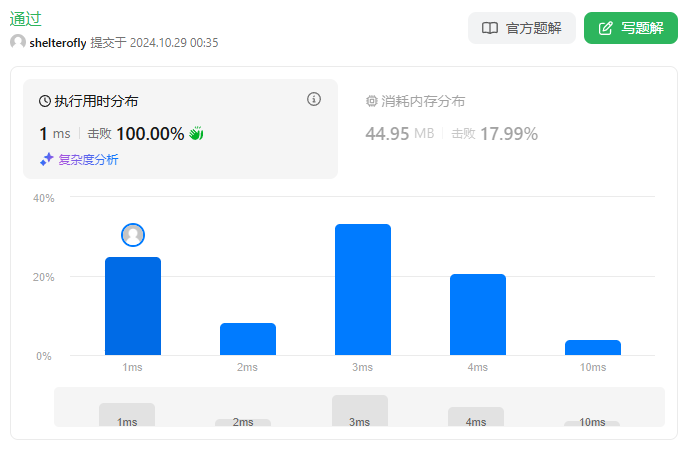
Task: Select the 2ms bar in main chart
Action: (248, 339)
